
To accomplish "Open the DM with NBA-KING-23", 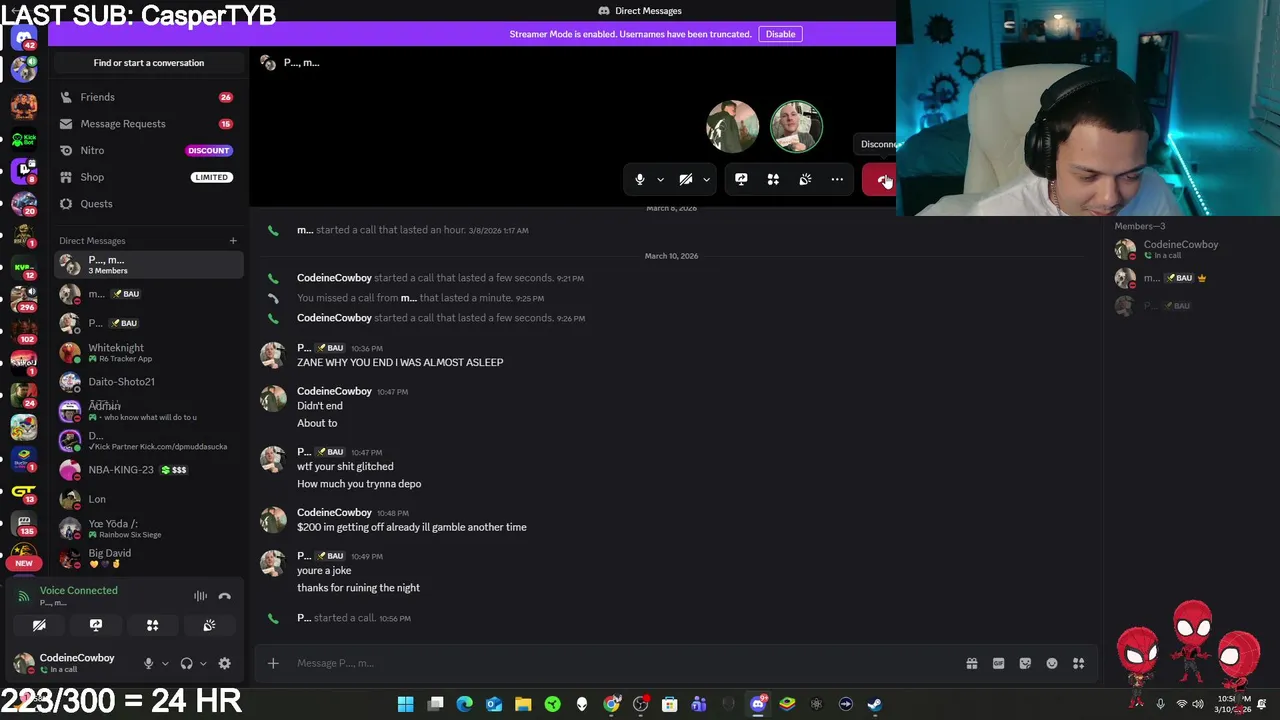I will (x=148, y=470).
